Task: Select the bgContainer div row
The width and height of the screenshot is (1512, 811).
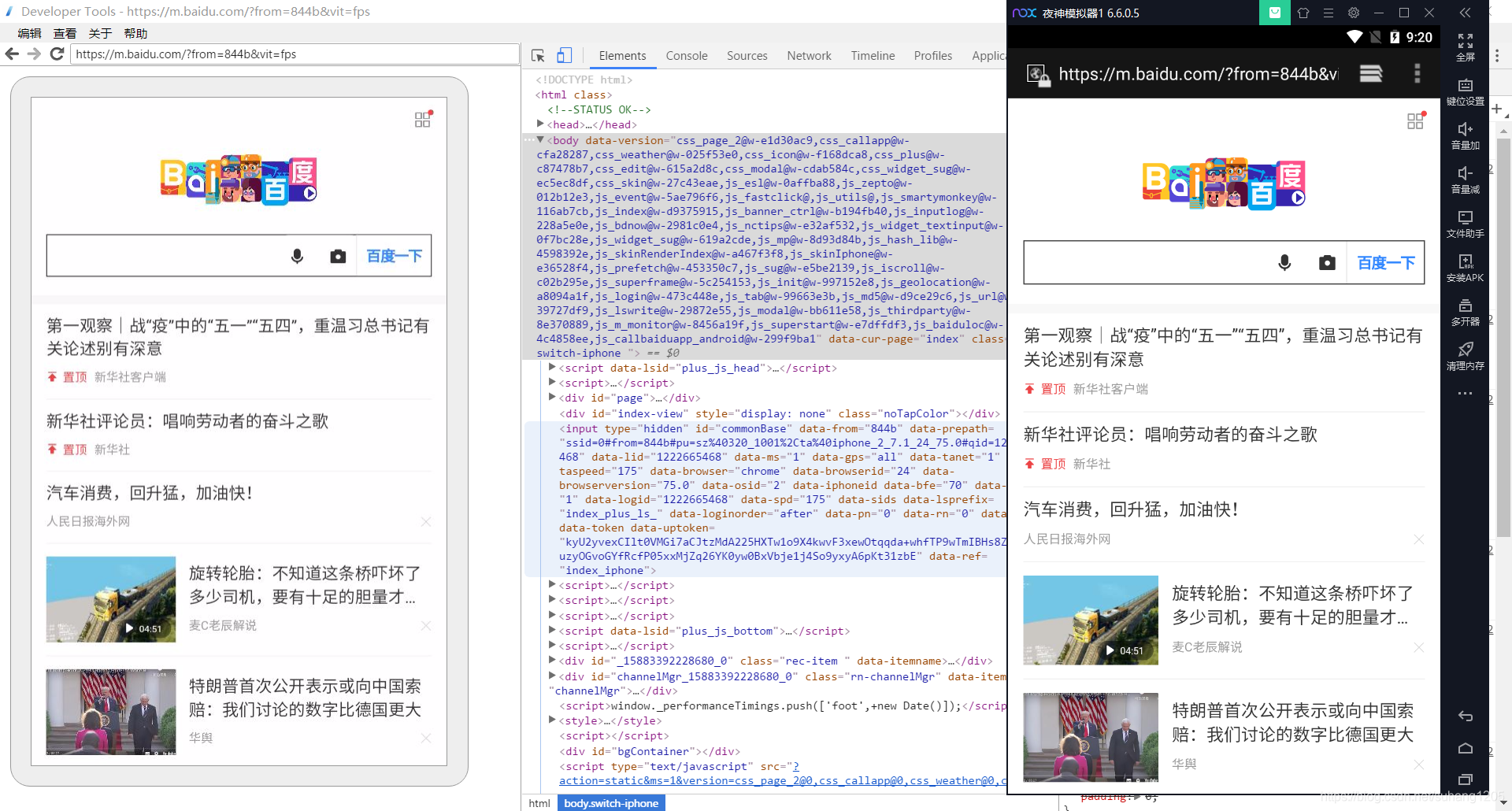Action: 649,751
